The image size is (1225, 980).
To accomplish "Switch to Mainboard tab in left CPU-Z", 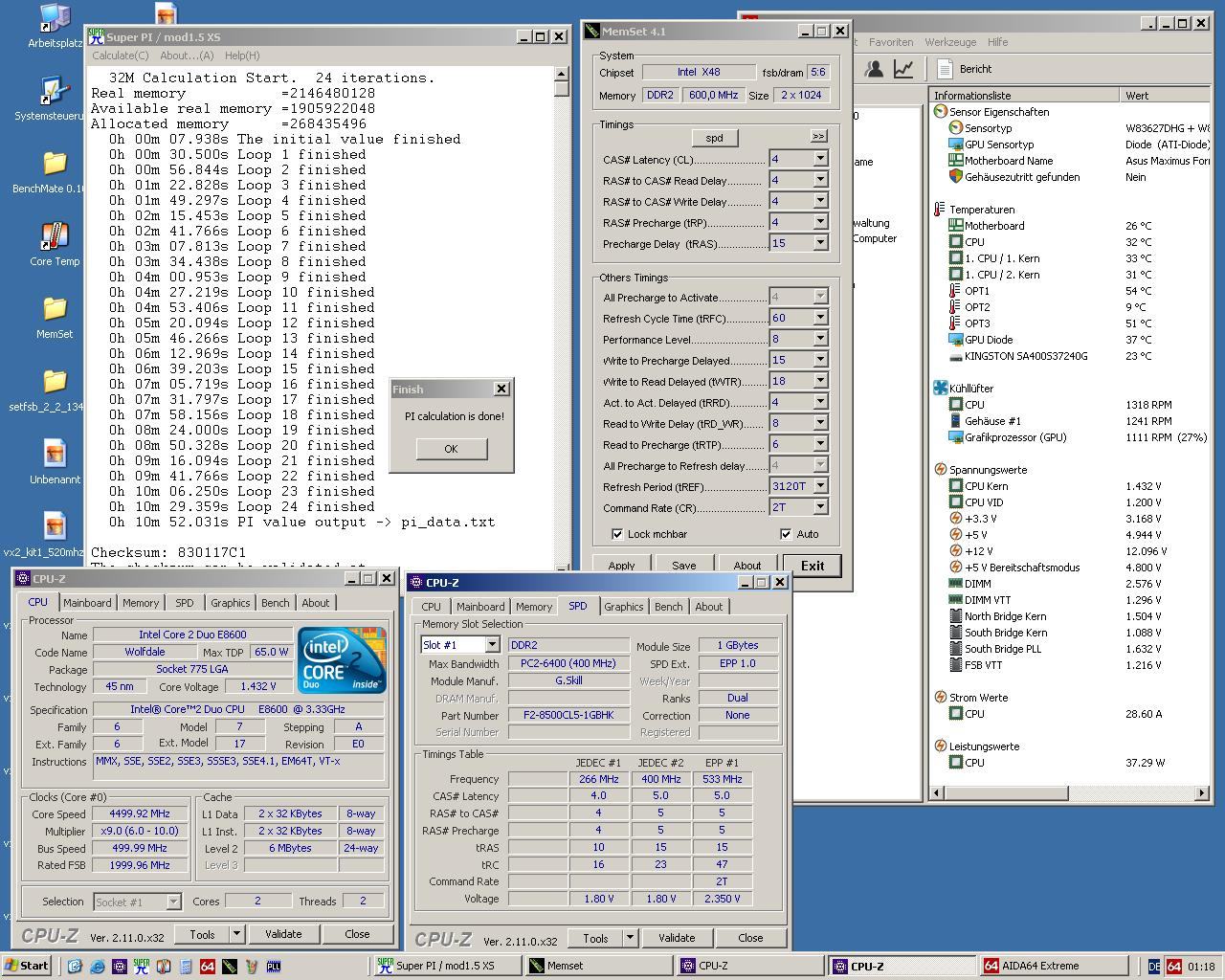I will 87,603.
